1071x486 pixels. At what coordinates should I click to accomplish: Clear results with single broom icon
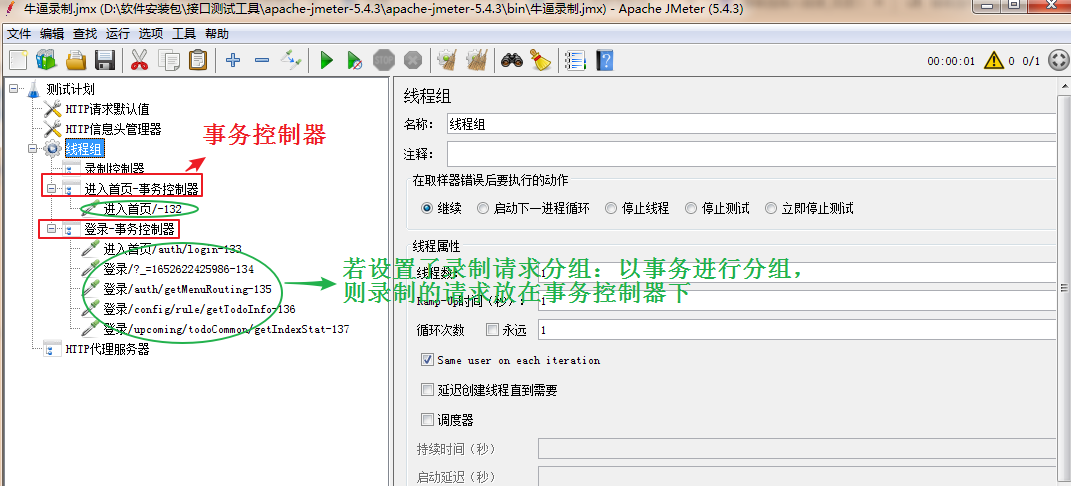(447, 60)
